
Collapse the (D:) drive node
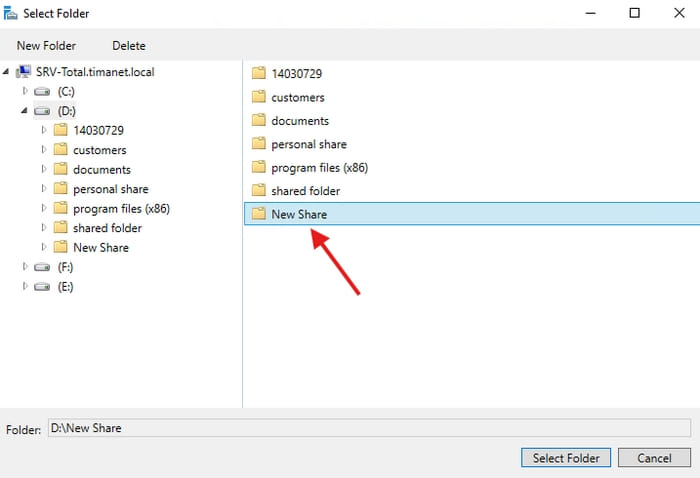25,110
